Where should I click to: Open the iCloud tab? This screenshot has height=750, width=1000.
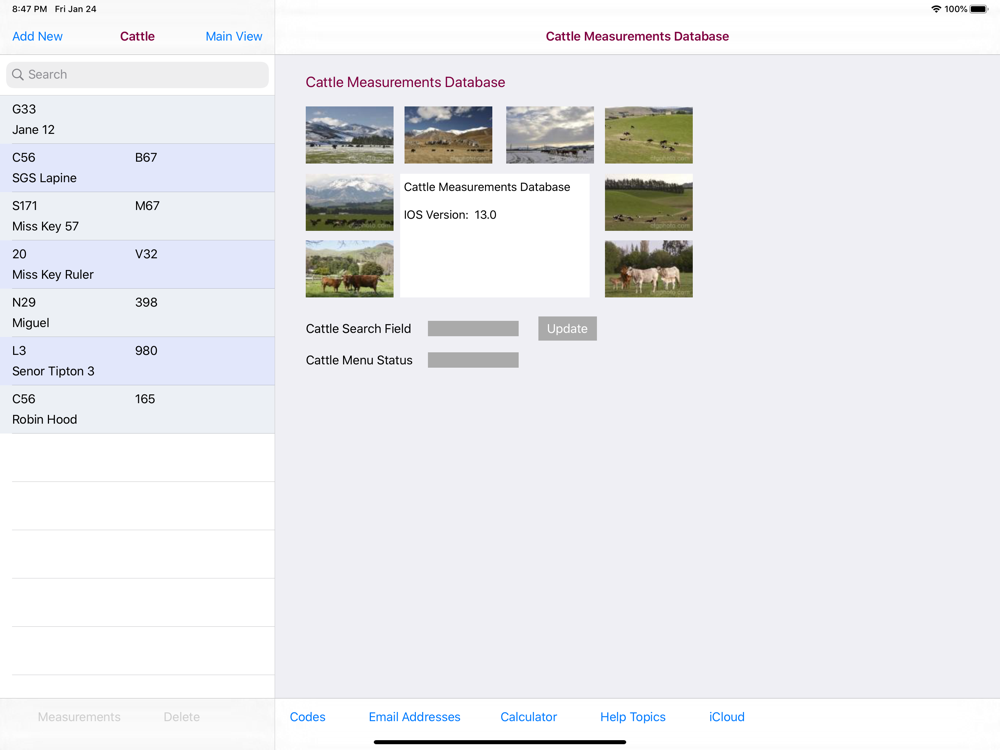coord(727,717)
